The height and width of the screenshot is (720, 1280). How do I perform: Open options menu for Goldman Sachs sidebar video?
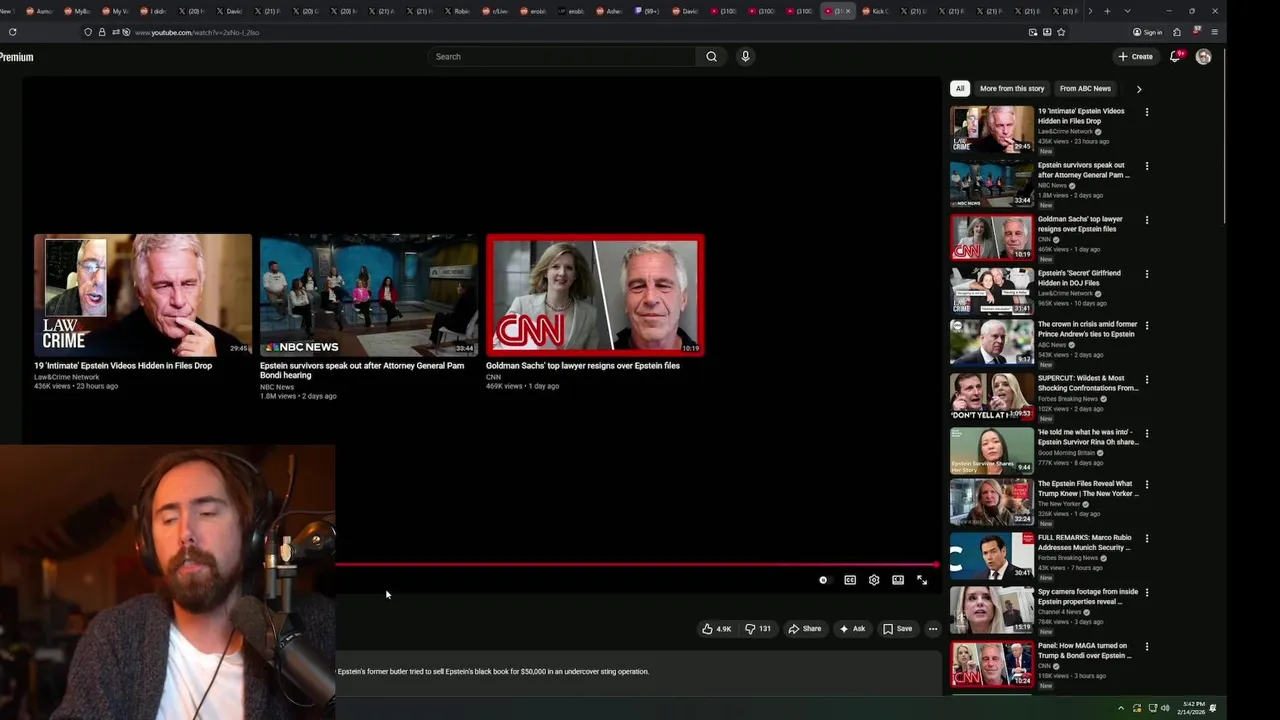tap(1147, 220)
